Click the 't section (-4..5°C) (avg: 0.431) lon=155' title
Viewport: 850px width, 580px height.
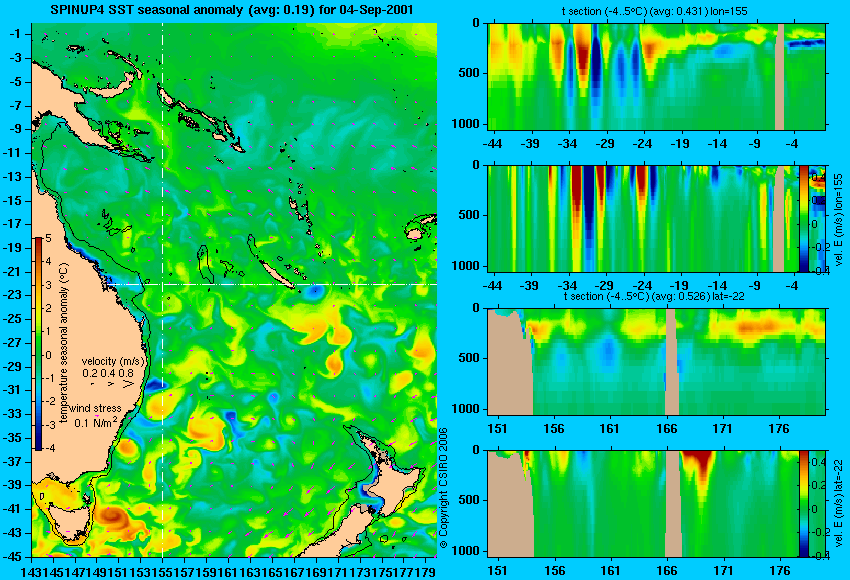pyautogui.click(x=654, y=11)
